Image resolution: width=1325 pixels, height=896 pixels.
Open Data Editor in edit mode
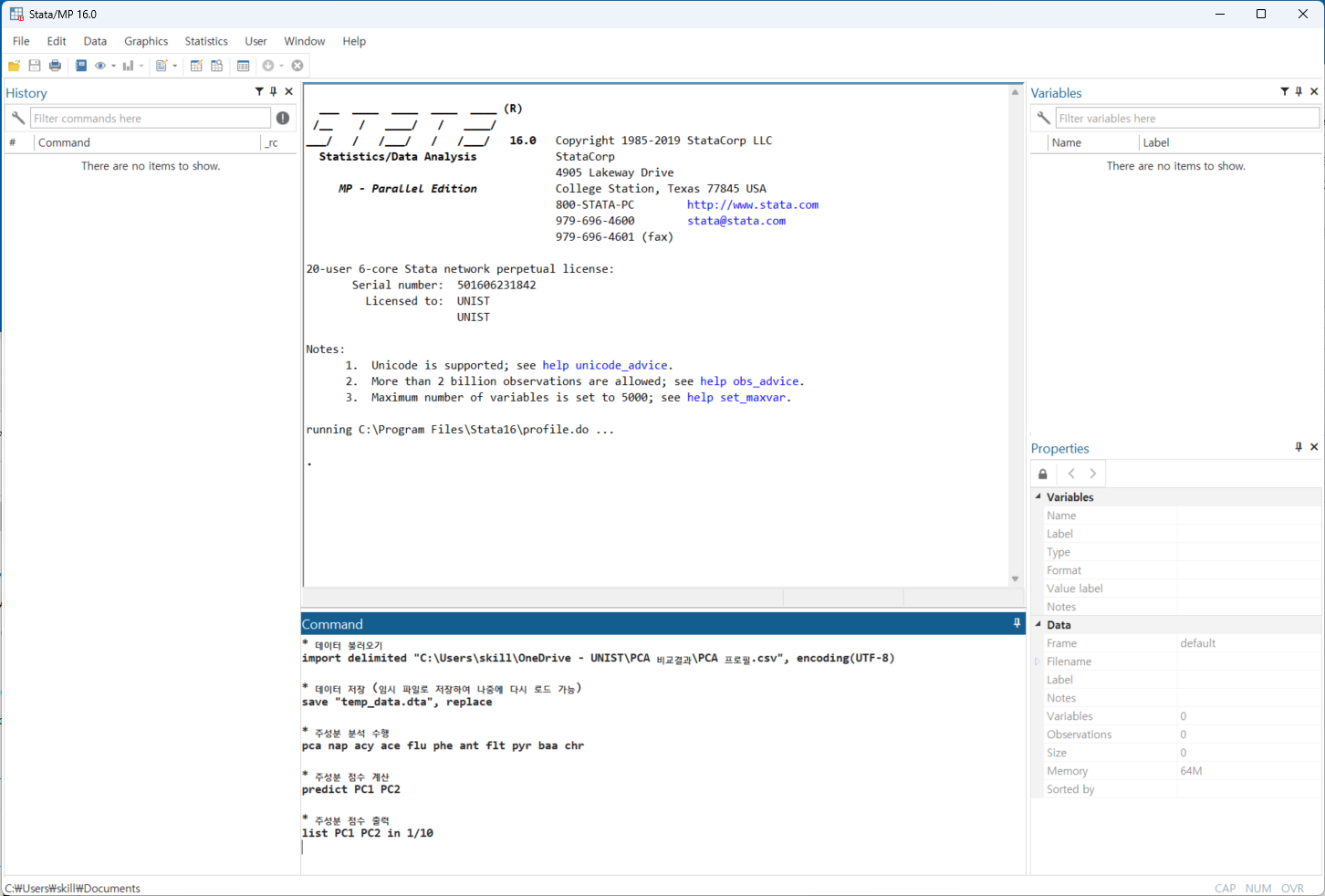coord(196,66)
